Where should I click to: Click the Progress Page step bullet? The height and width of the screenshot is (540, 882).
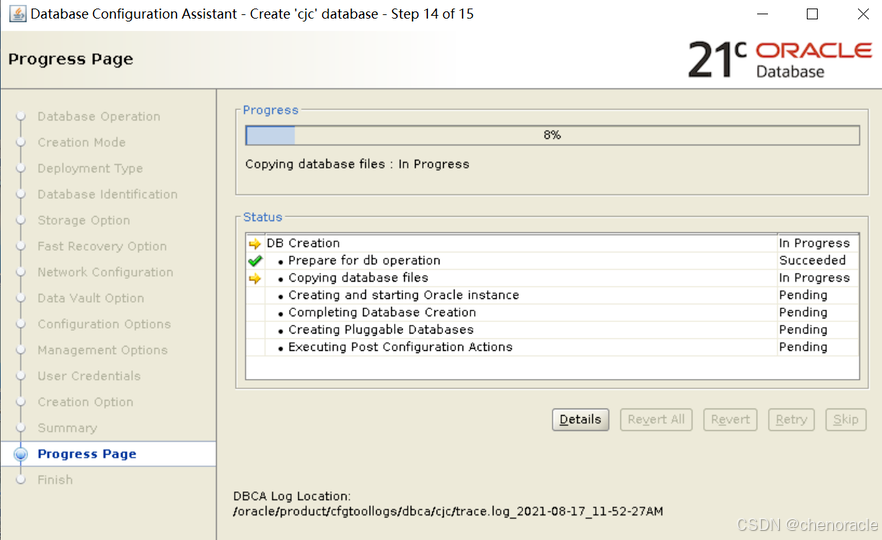[x=21, y=454]
